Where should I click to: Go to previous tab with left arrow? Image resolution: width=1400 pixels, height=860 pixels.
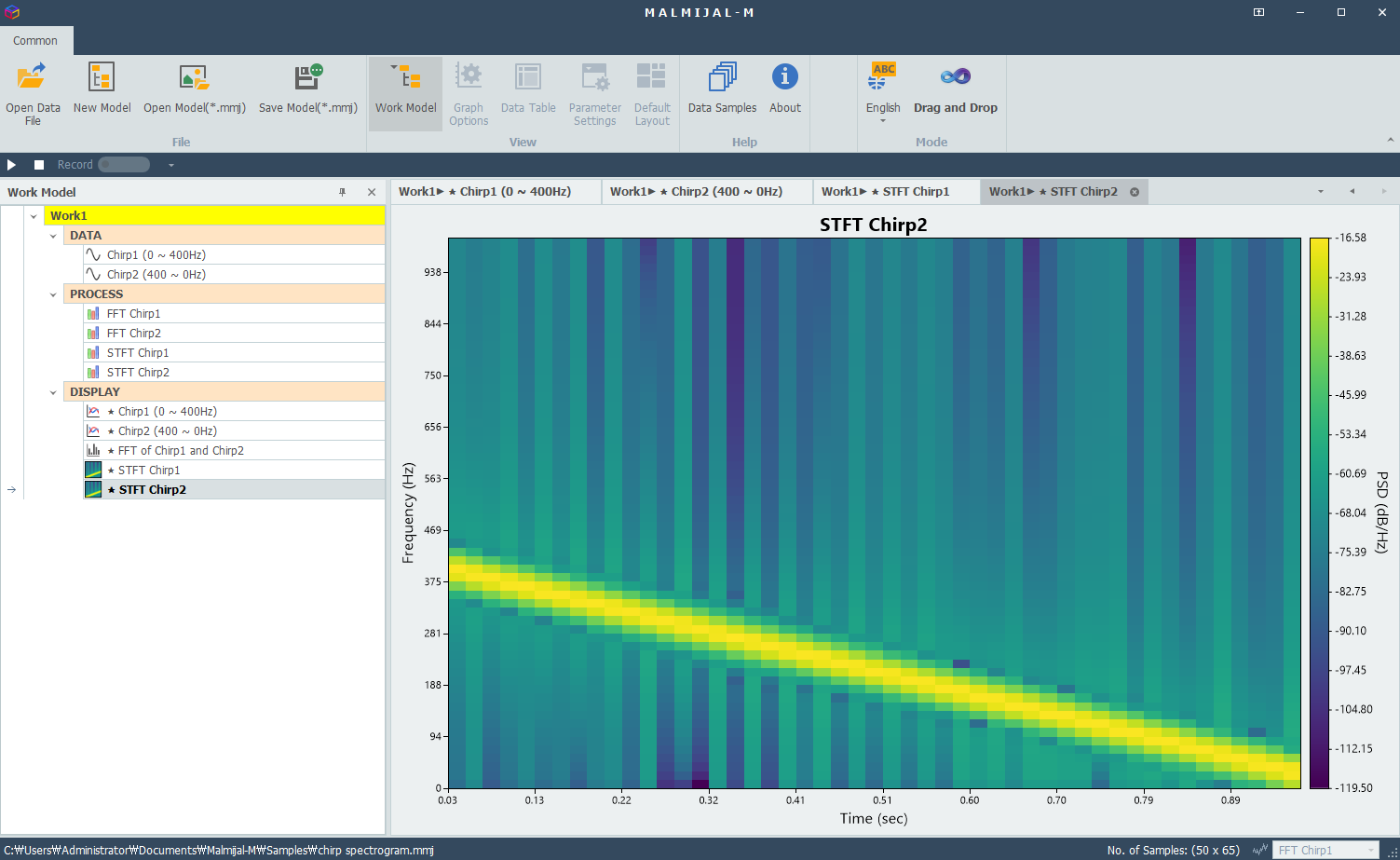1352,192
